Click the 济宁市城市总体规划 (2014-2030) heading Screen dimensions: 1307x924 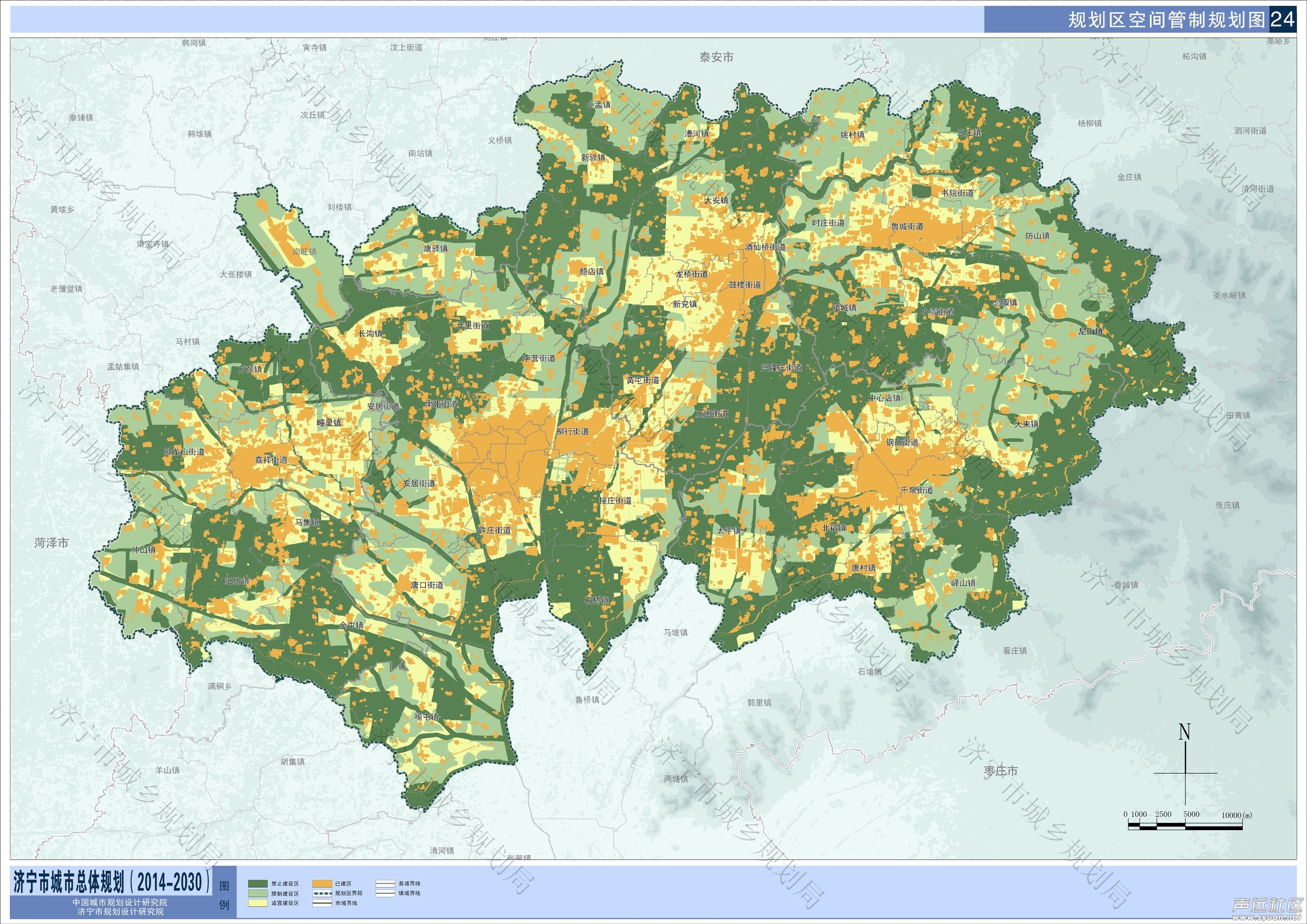(x=111, y=882)
